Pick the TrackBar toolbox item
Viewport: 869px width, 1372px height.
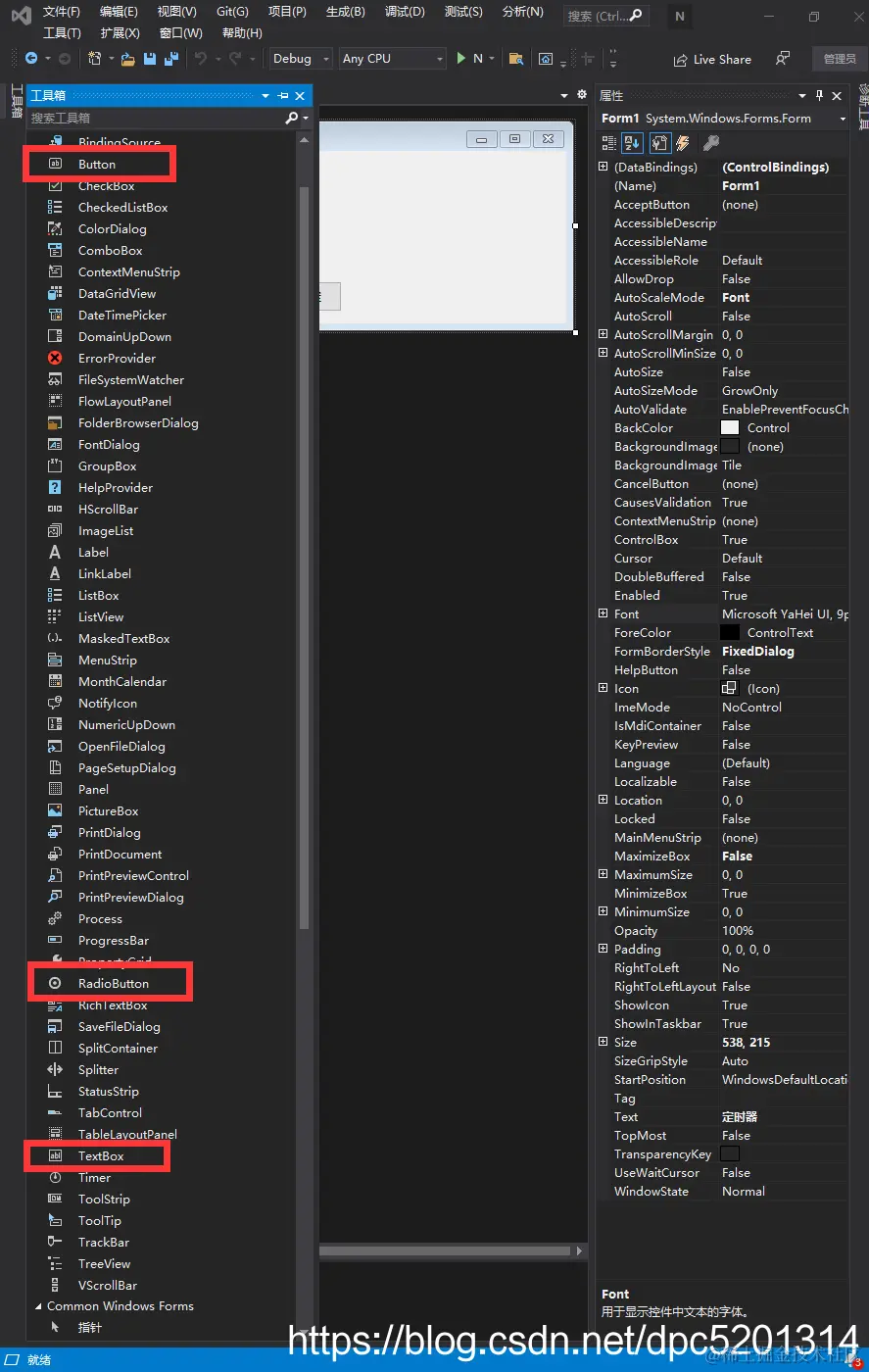tap(103, 1243)
